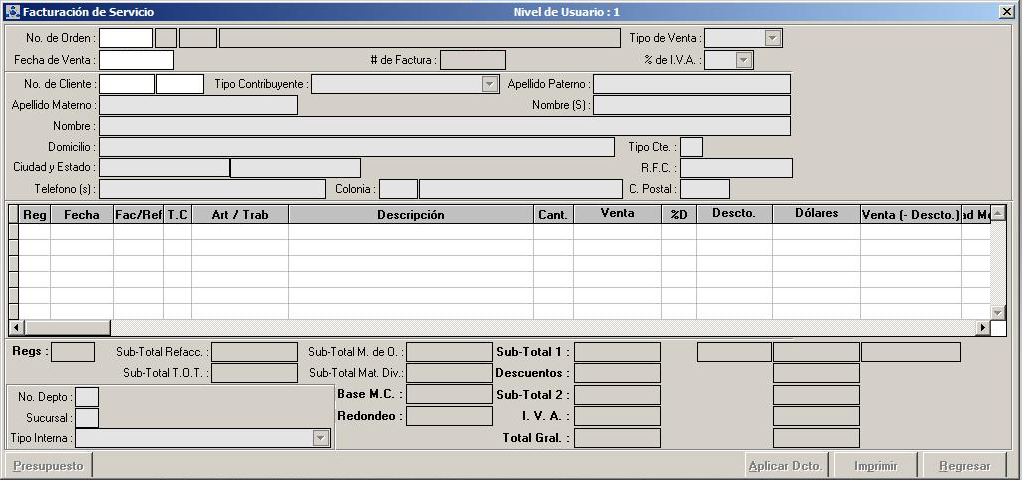Expand the % de I.V.A. dropdown
Screen dimensions: 1022x481
[x=743, y=60]
